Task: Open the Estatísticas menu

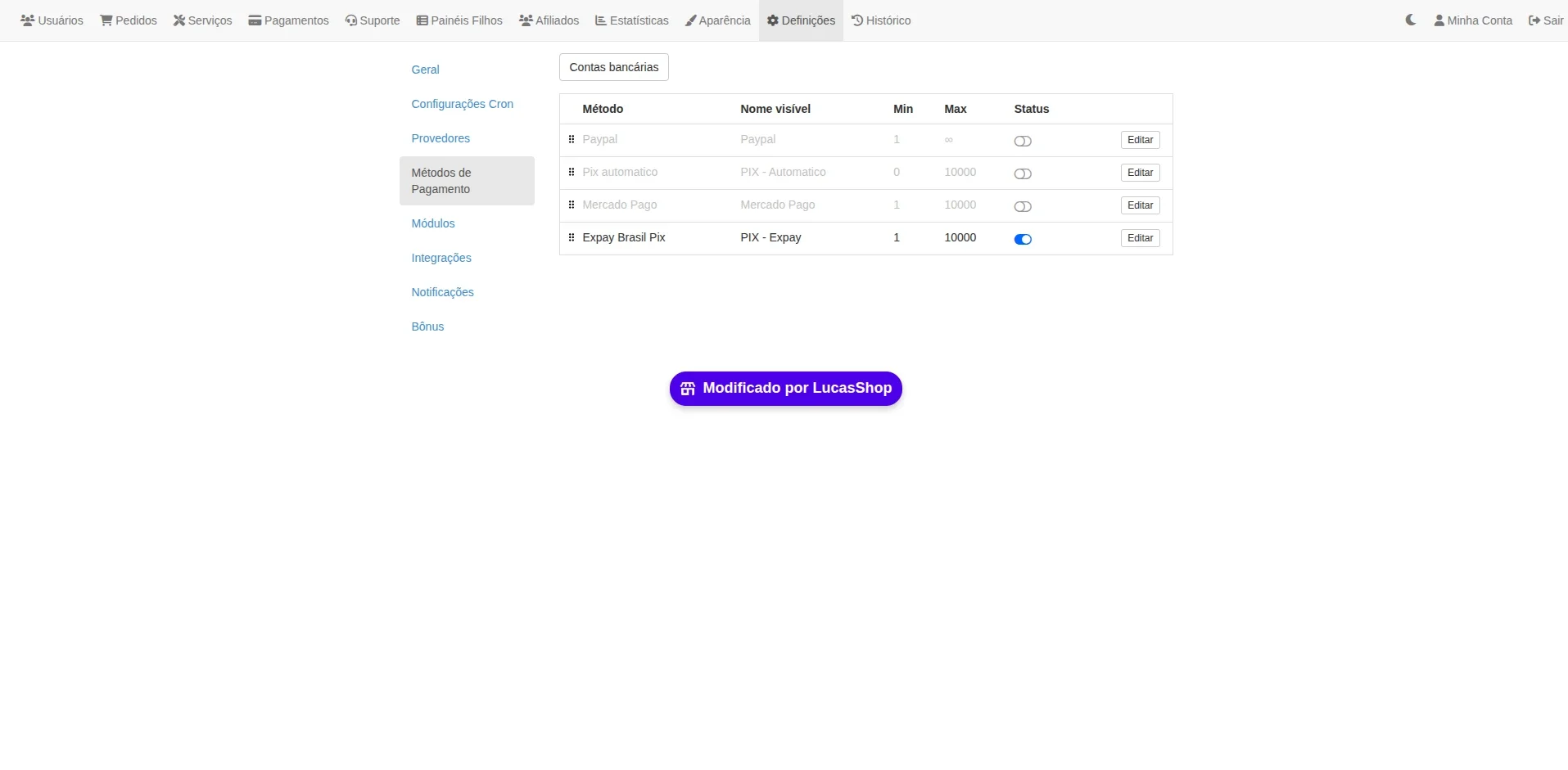Action: click(x=632, y=20)
